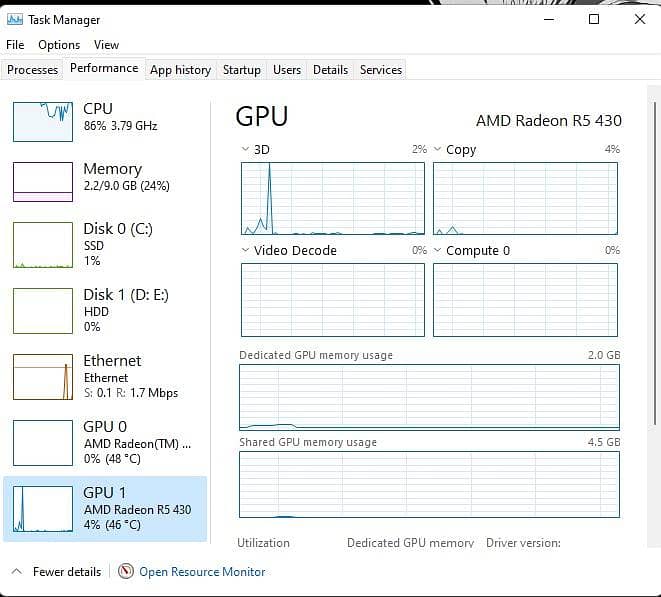This screenshot has width=661, height=597.
Task: Open the Compute 0 engine dropdown
Action: [x=438, y=250]
